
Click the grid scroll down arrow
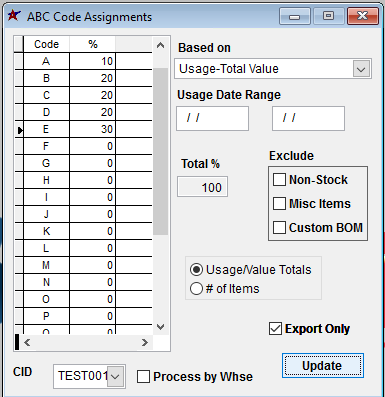point(160,327)
